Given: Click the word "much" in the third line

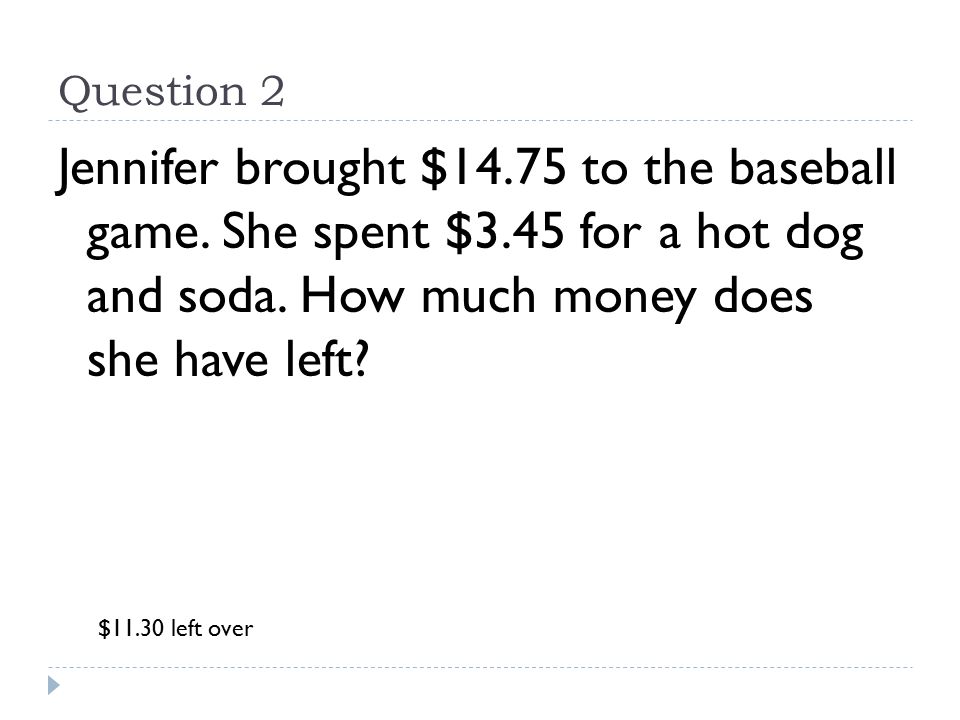Looking at the screenshot, I should pyautogui.click(x=478, y=295).
